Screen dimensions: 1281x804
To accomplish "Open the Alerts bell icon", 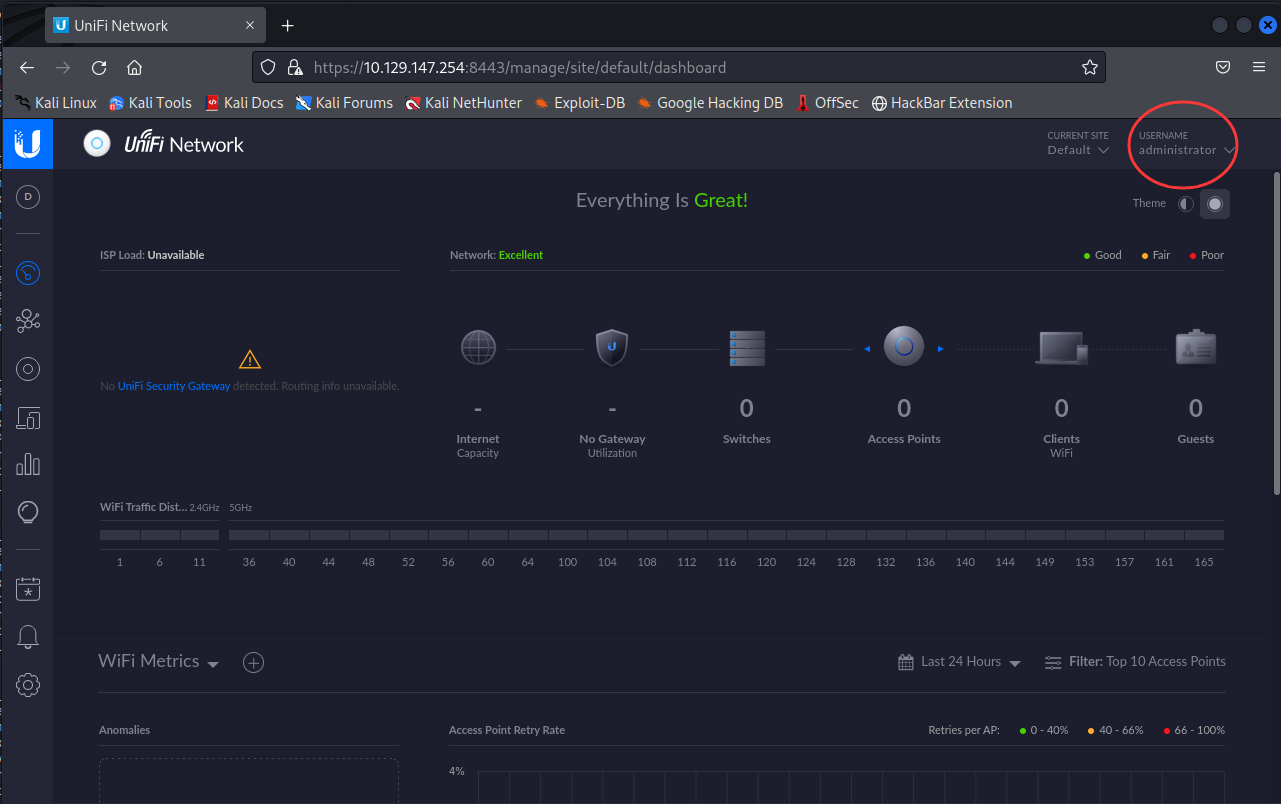I will tap(28, 637).
